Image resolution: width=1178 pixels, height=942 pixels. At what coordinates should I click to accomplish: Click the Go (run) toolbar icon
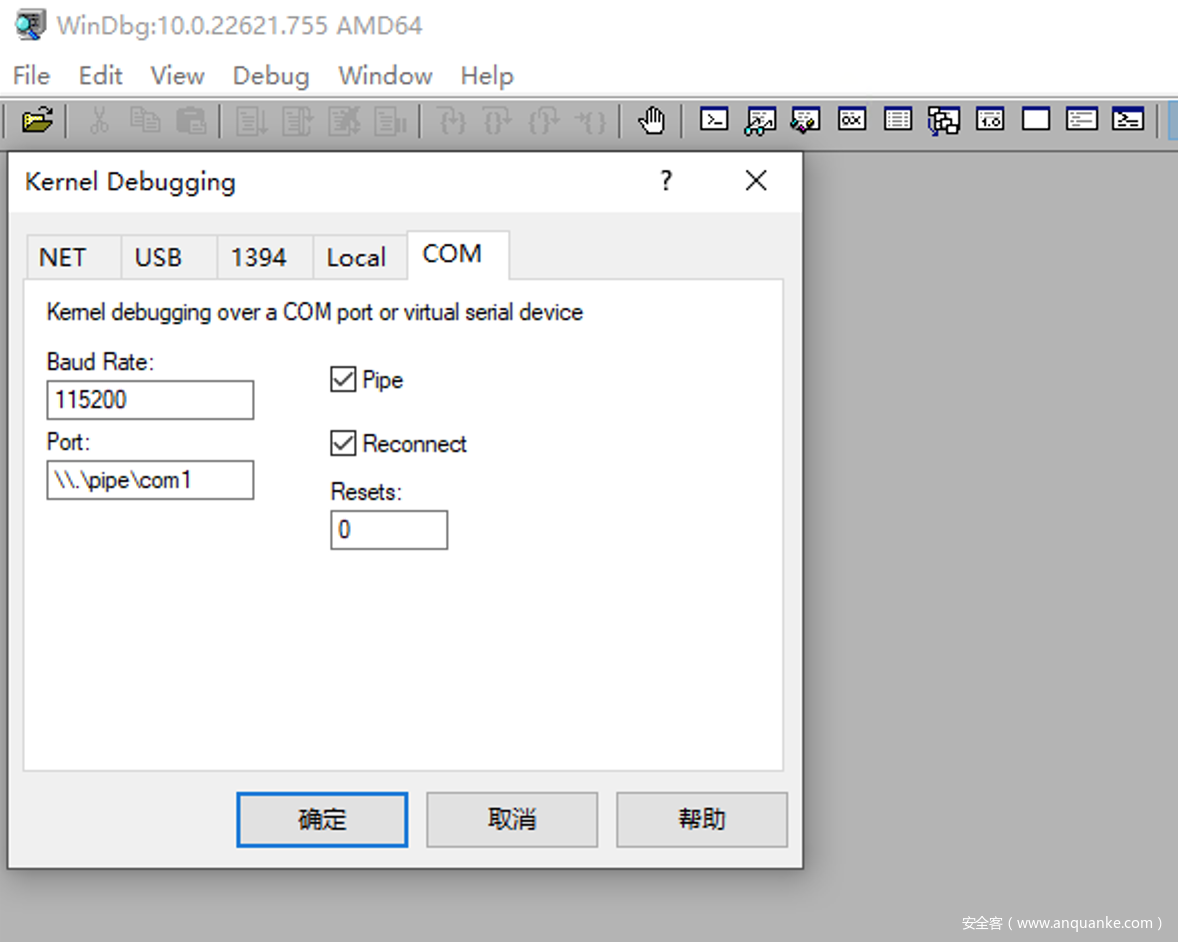tap(252, 120)
